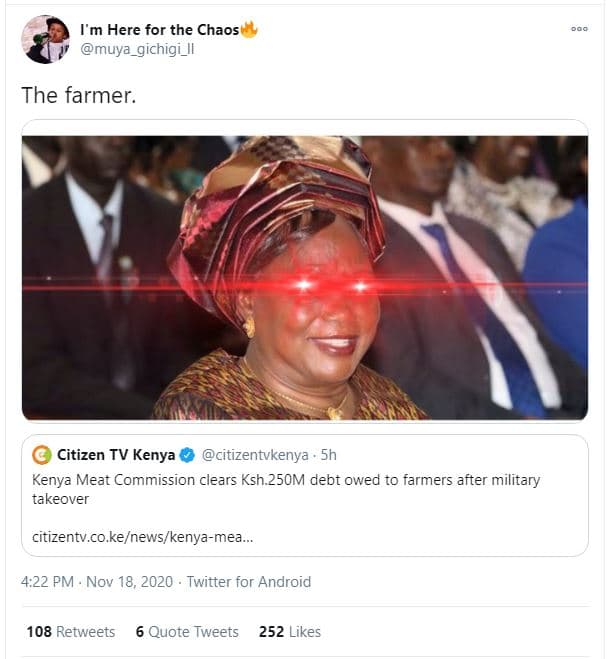
Task: Show the 6 Quote Tweets
Action: click(187, 632)
